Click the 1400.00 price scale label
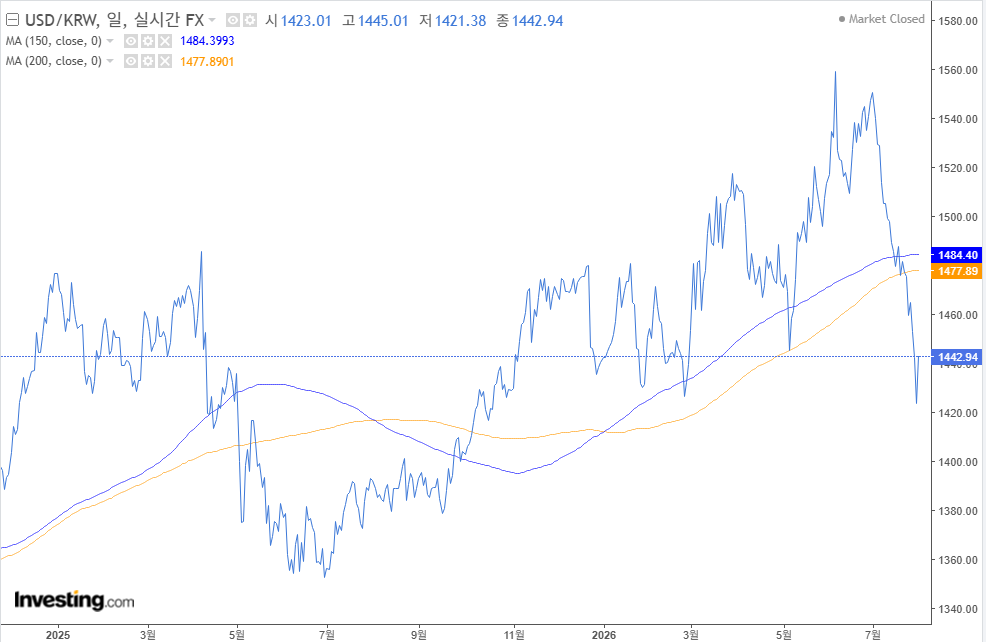The image size is (986, 642). tap(958, 462)
